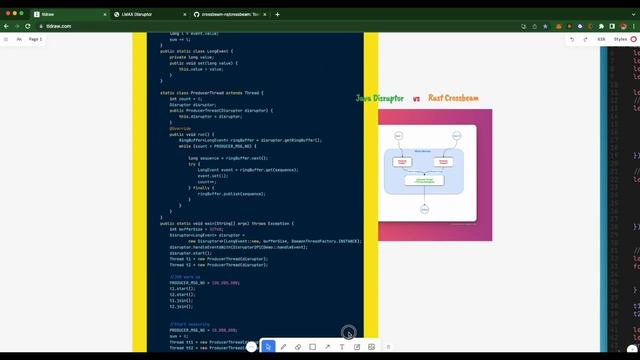Screen dimensions: 640x360
Task: Open the tldraw hamburger menu
Action: click(x=6, y=39)
